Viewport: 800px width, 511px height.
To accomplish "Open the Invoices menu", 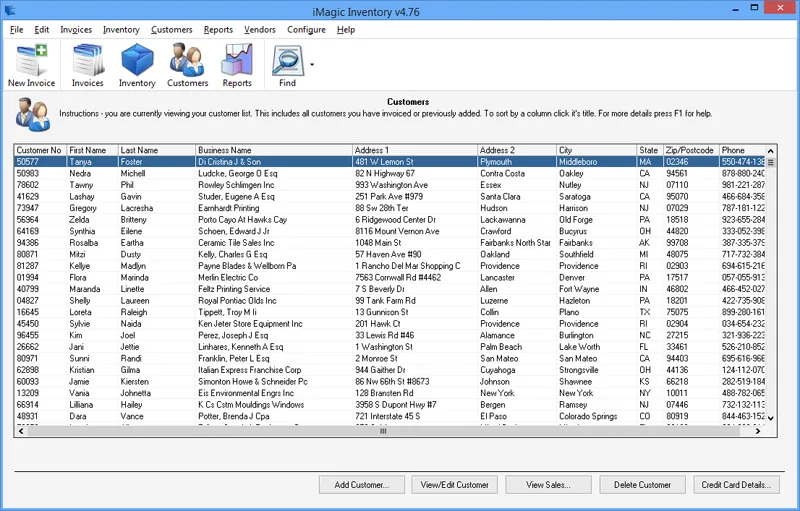I will tap(76, 30).
